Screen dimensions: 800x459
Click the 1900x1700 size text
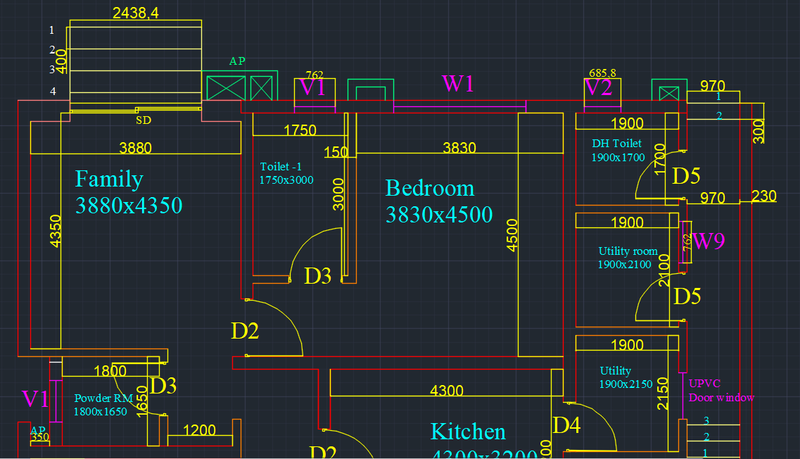pos(618,158)
